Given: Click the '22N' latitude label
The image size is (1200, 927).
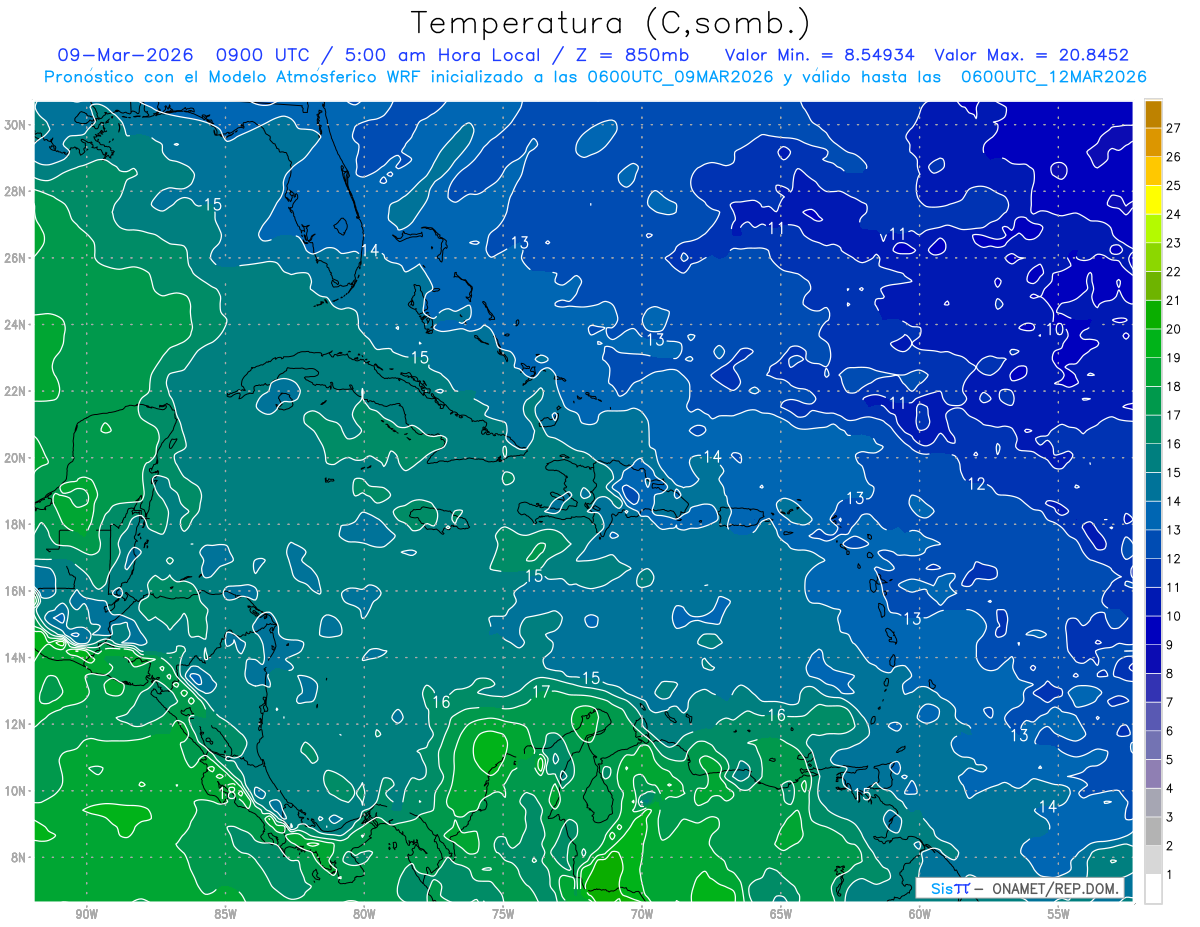Looking at the screenshot, I should click(17, 391).
